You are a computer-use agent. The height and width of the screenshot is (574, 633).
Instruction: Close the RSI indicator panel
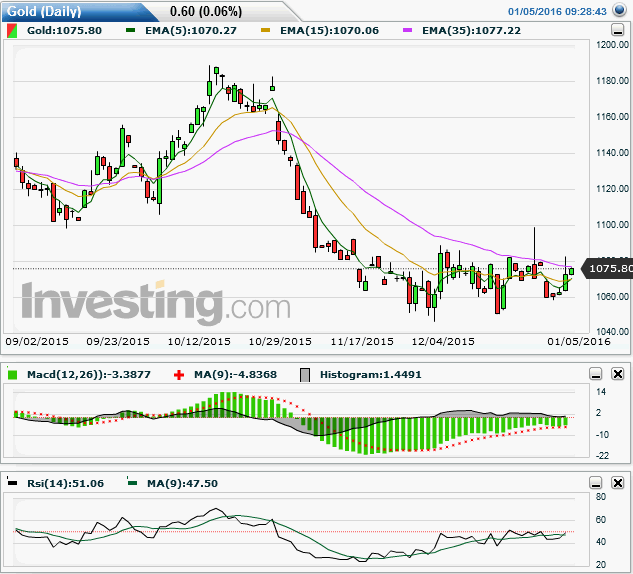(618, 483)
